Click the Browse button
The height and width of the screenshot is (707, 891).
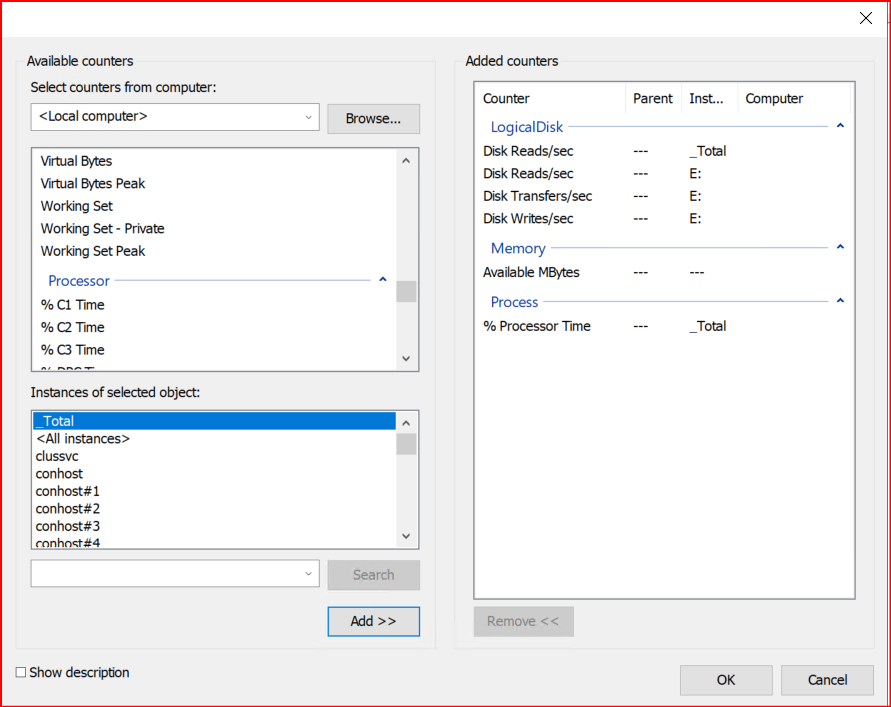[373, 118]
